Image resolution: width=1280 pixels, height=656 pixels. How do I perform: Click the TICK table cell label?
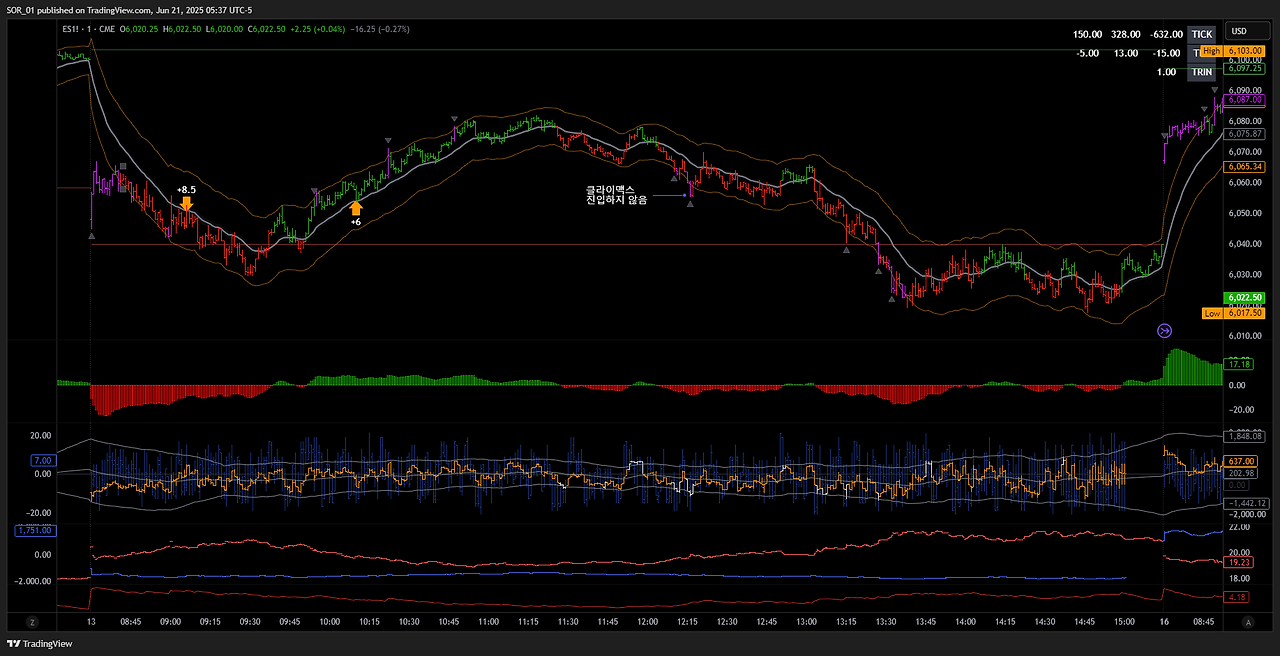(1201, 34)
